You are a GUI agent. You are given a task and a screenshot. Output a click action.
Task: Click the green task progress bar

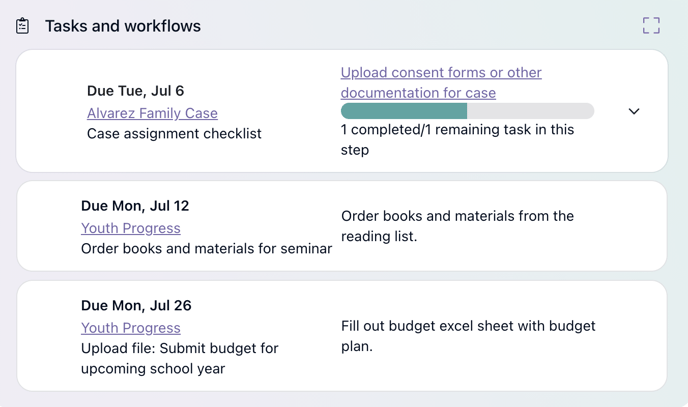[x=404, y=111]
